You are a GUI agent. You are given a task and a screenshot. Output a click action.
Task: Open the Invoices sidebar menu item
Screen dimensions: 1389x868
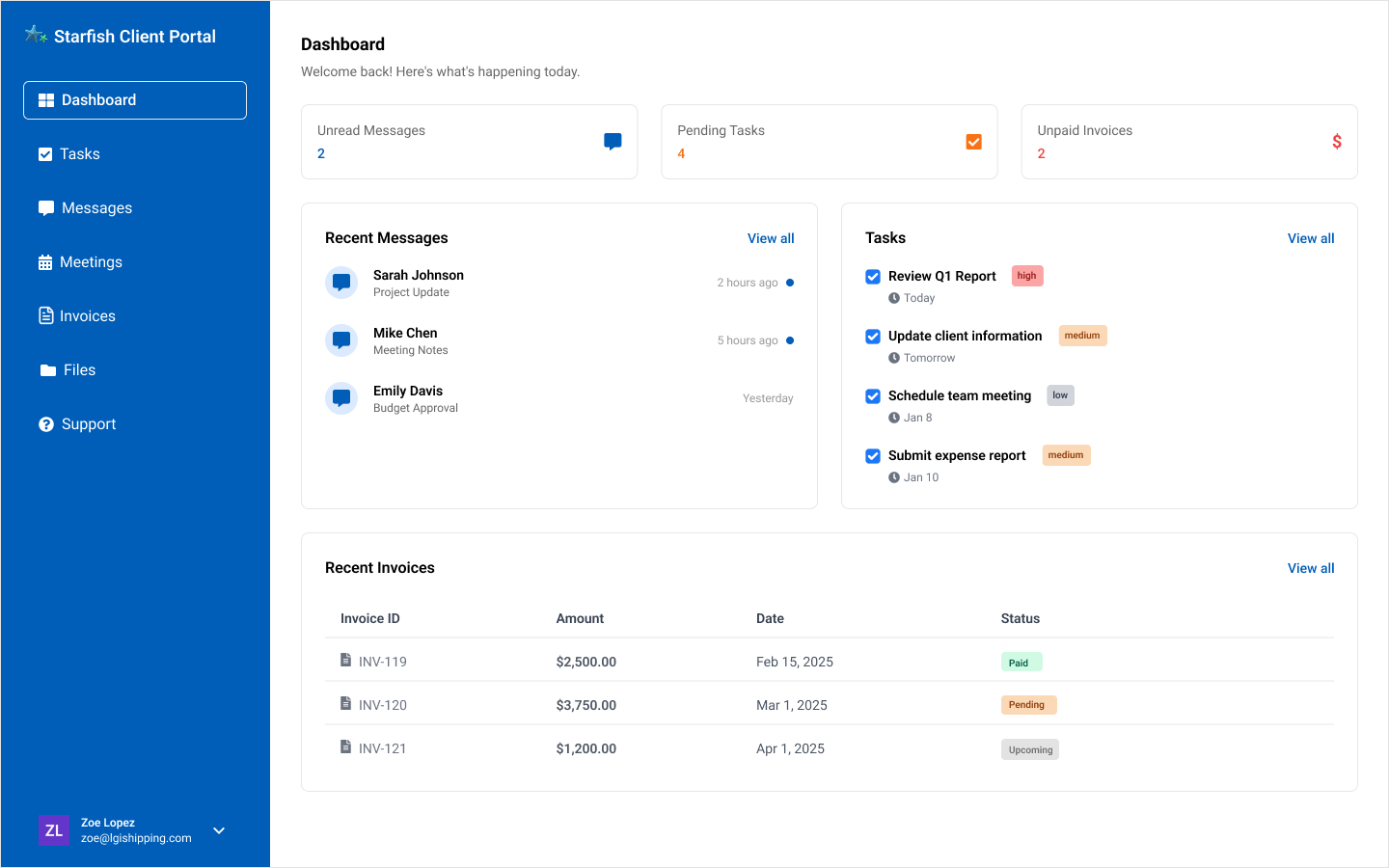click(87, 316)
